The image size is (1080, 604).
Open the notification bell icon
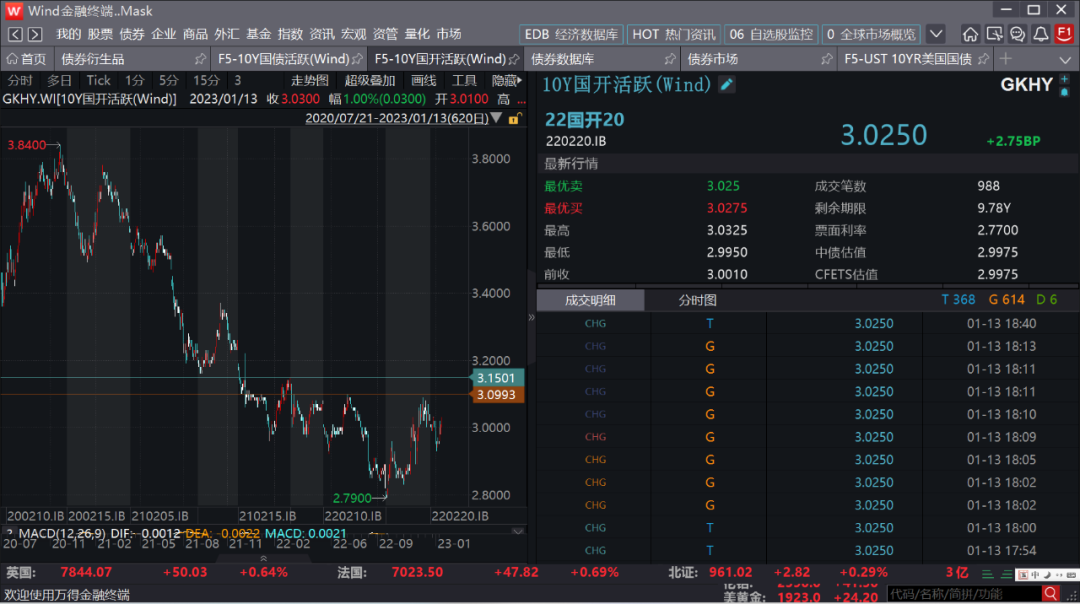1041,34
